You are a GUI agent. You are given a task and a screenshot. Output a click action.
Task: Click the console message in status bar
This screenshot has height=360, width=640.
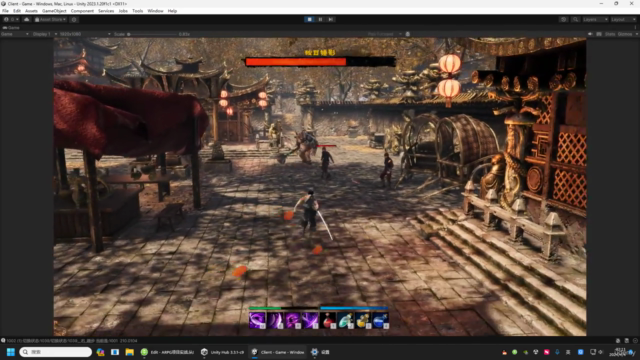[72, 340]
